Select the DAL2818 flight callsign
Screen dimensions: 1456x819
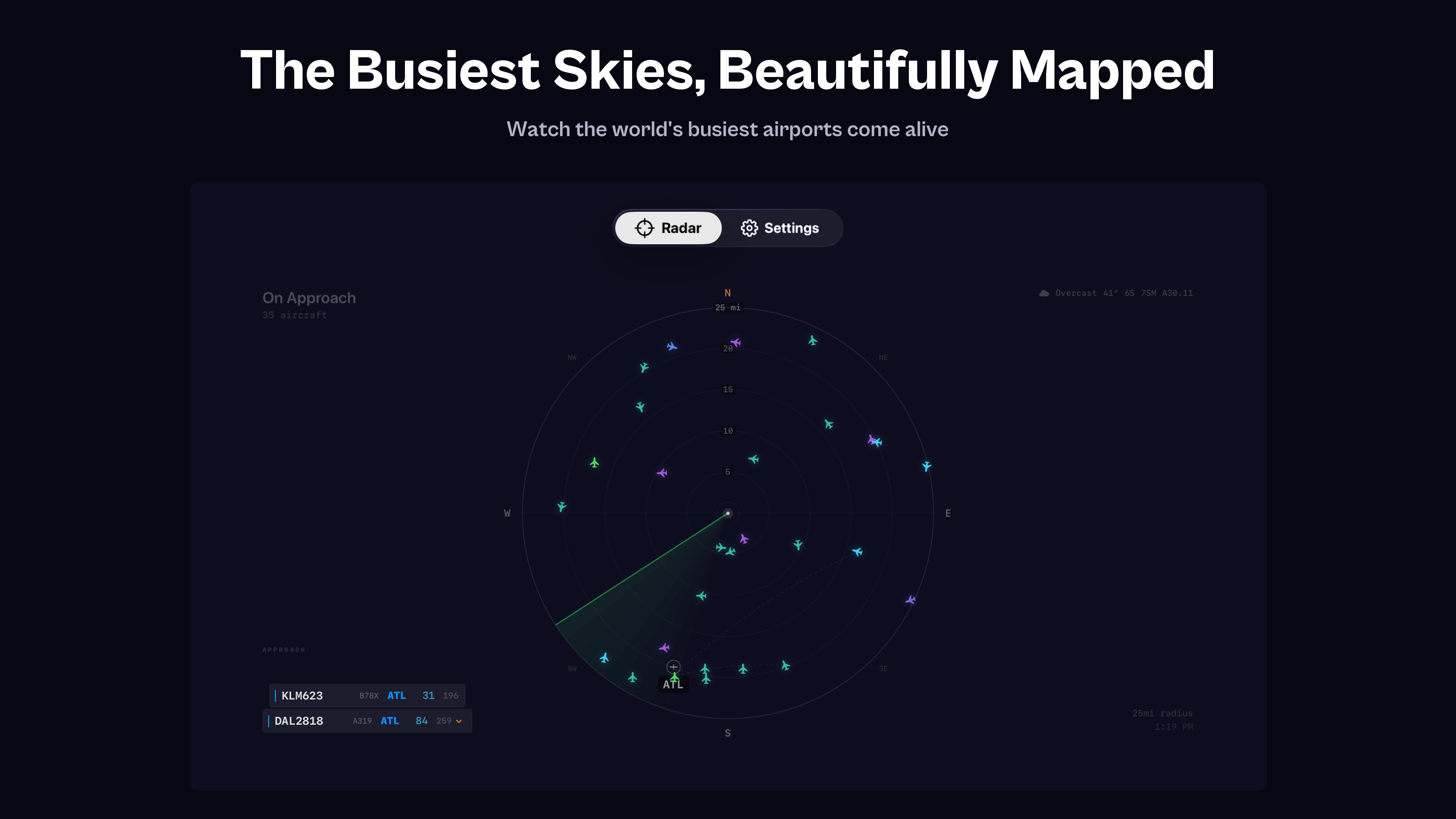[x=299, y=721]
